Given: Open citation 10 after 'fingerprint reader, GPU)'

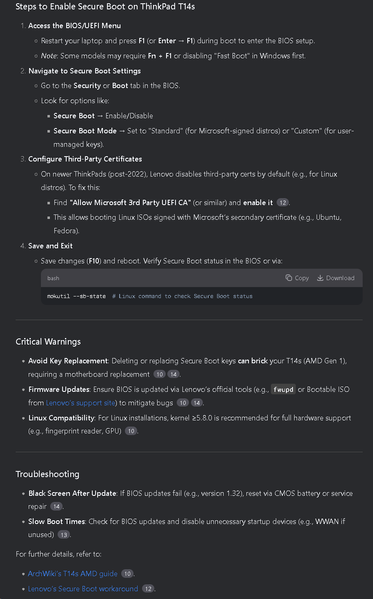Looking at the screenshot, I should (131, 431).
